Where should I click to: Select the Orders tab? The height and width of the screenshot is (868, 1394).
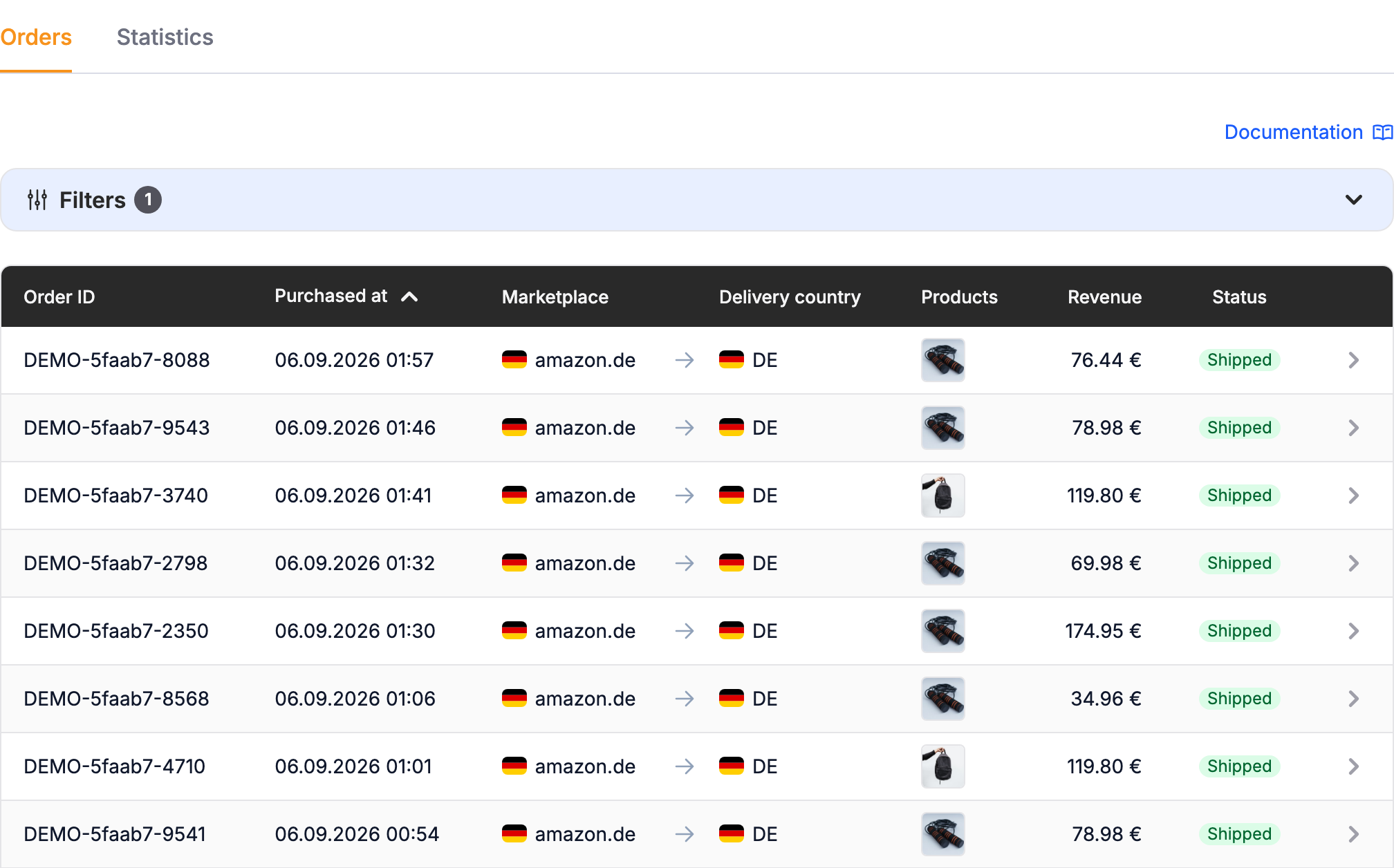click(36, 37)
